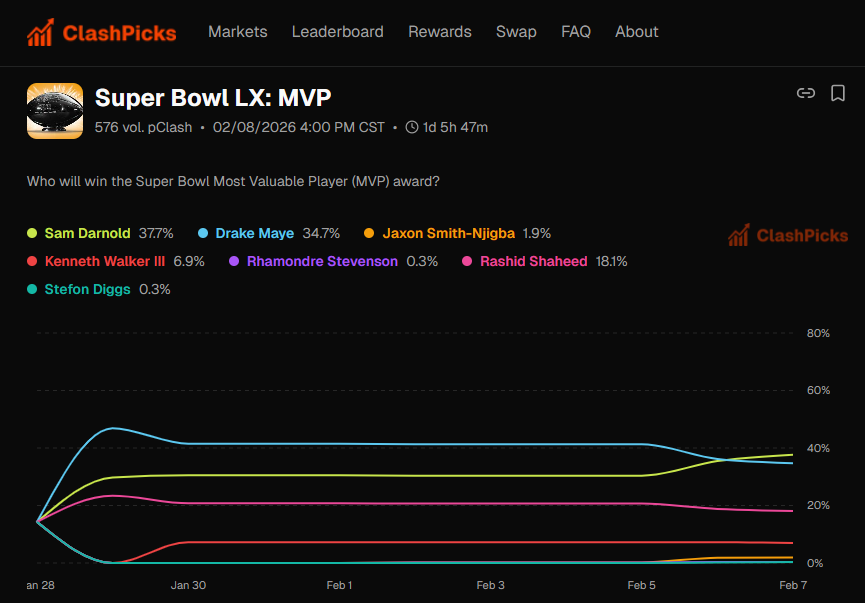This screenshot has width=865, height=603.
Task: Click Jaxon Smith-Njigba's 1.9% value
Action: [x=537, y=233]
